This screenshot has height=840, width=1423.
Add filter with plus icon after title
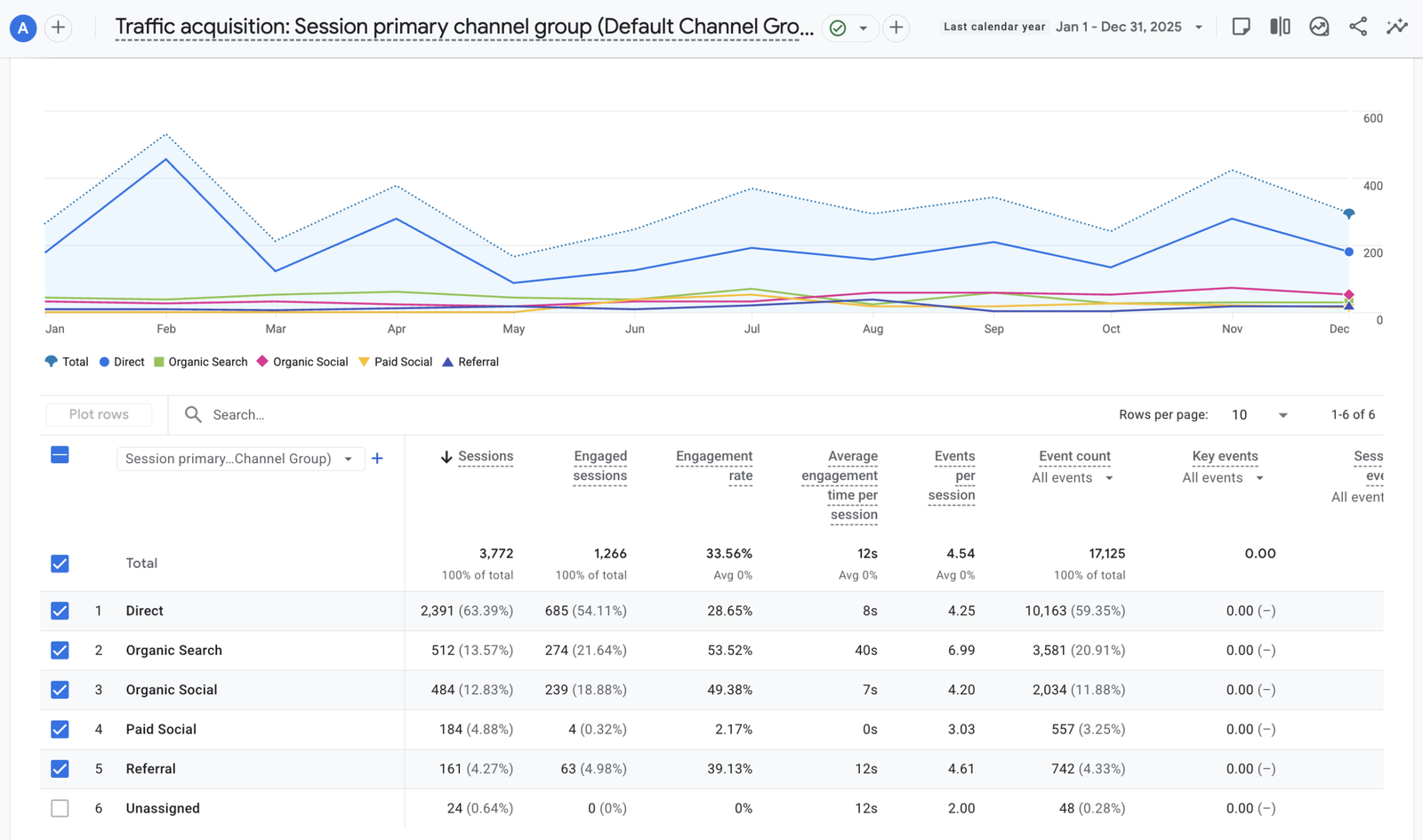pyautogui.click(x=896, y=28)
